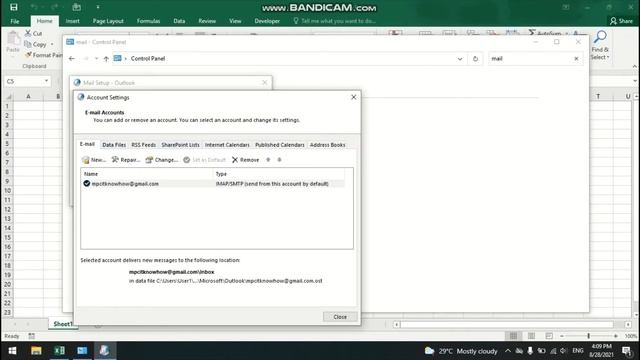Expand the Control Panel address bar dropdown
This screenshot has width=640, height=360.
(460, 59)
